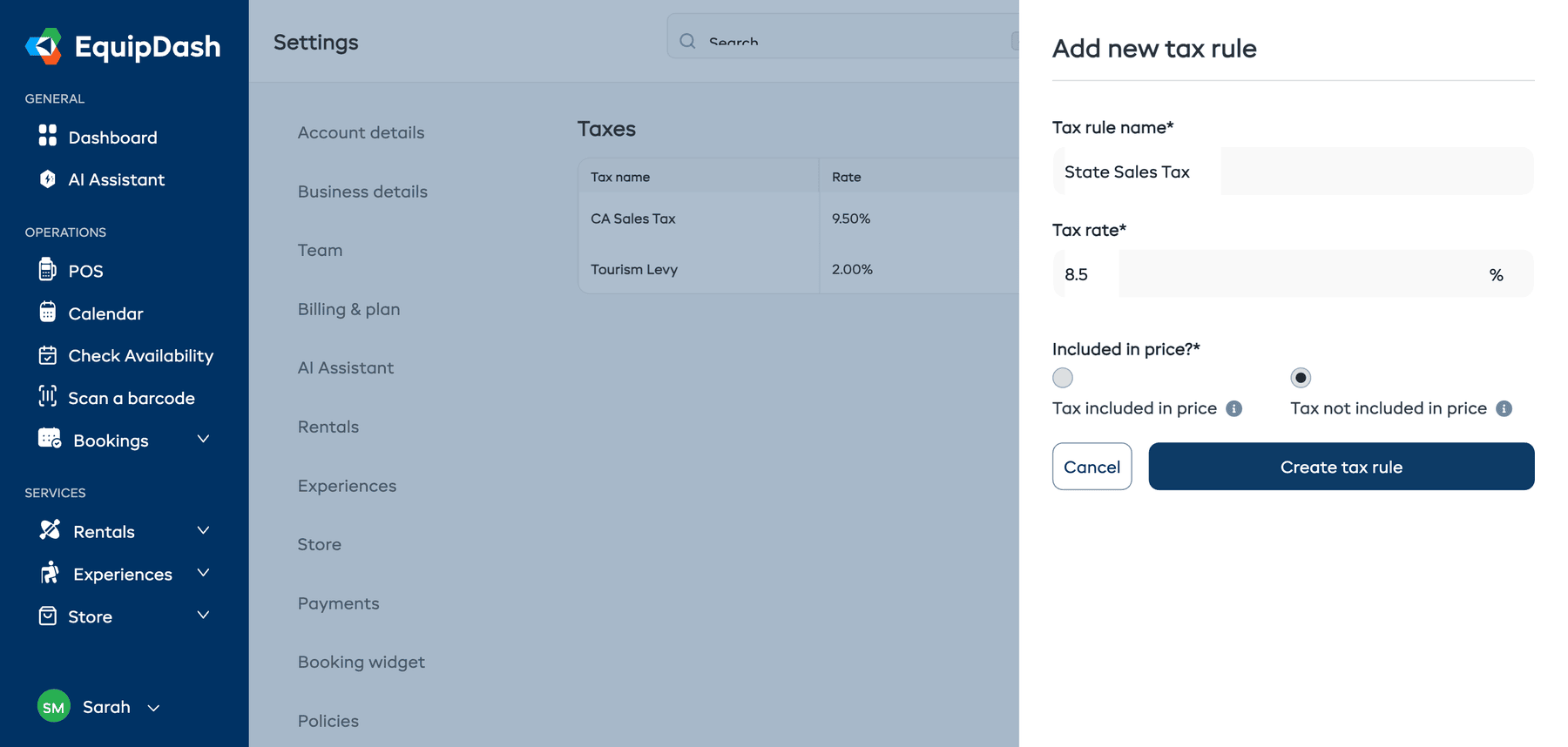Click the Store bag icon
Image resolution: width=1568 pixels, height=747 pixels.
tap(48, 616)
